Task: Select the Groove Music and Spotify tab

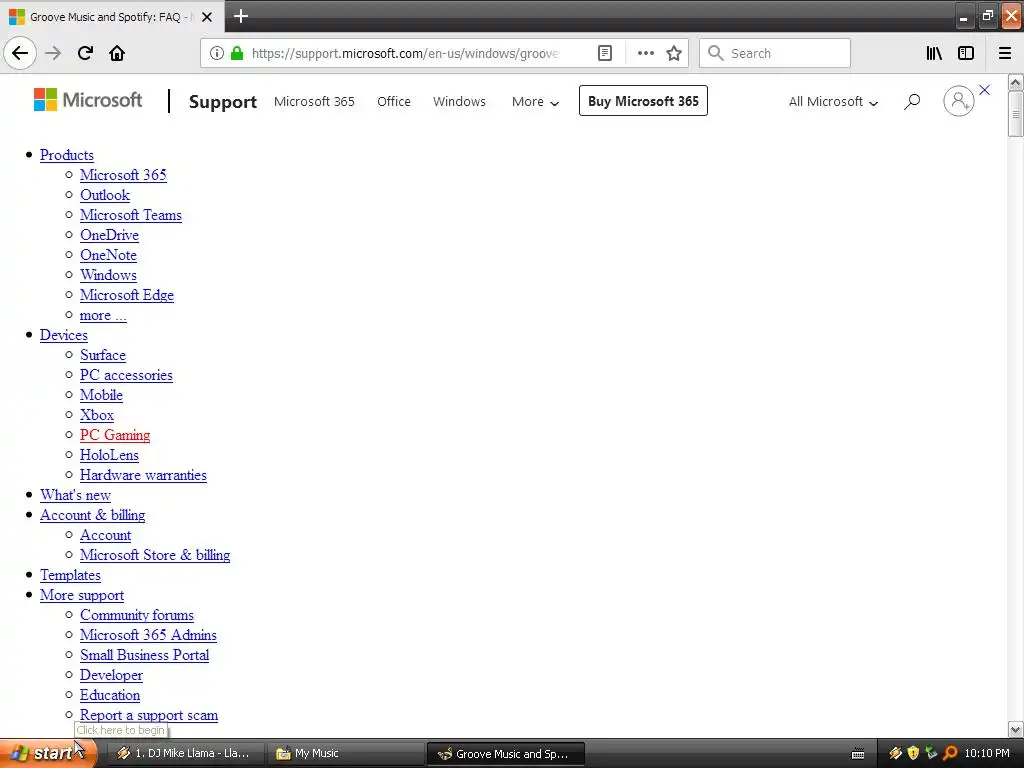Action: click(x=111, y=17)
